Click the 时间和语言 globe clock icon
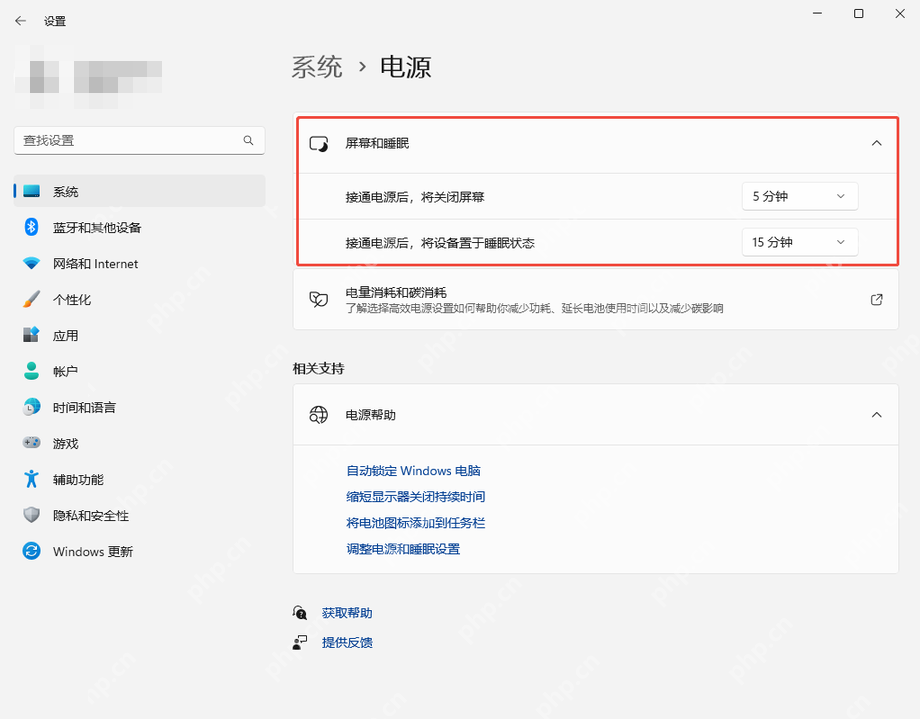Screen dimensions: 920x719 pyautogui.click(x=31, y=407)
